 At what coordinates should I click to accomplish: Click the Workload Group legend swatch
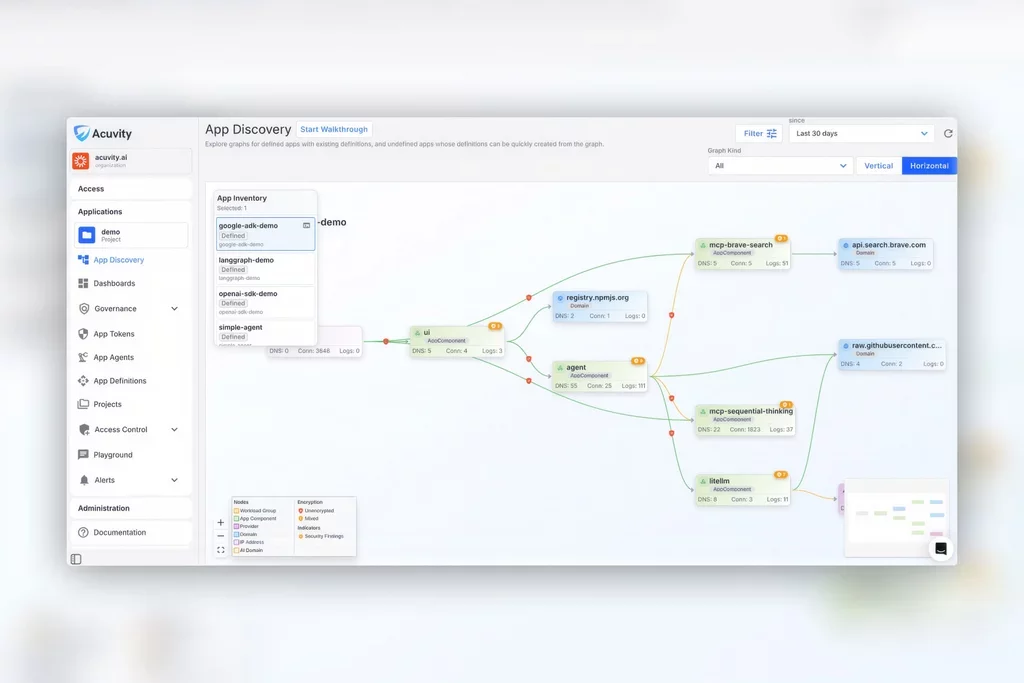[x=236, y=511]
